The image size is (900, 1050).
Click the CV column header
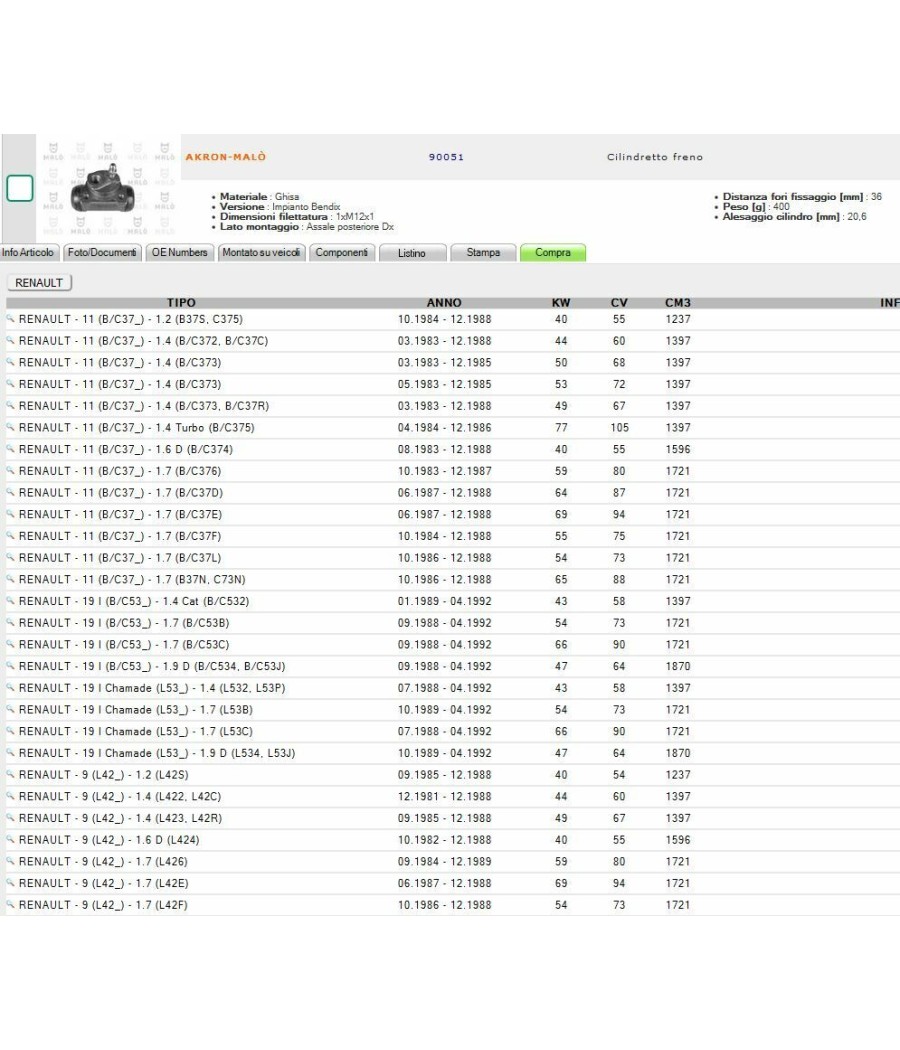click(619, 303)
